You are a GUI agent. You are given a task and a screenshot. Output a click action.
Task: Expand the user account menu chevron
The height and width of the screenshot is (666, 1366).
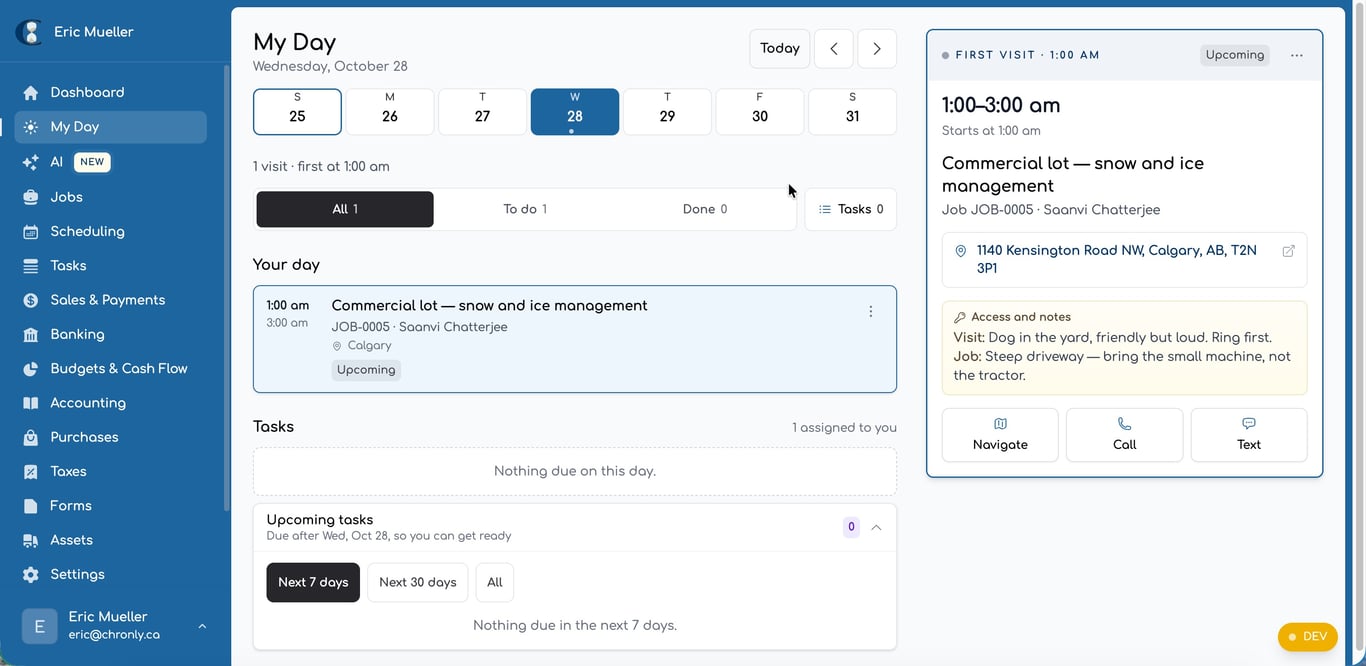pos(202,627)
